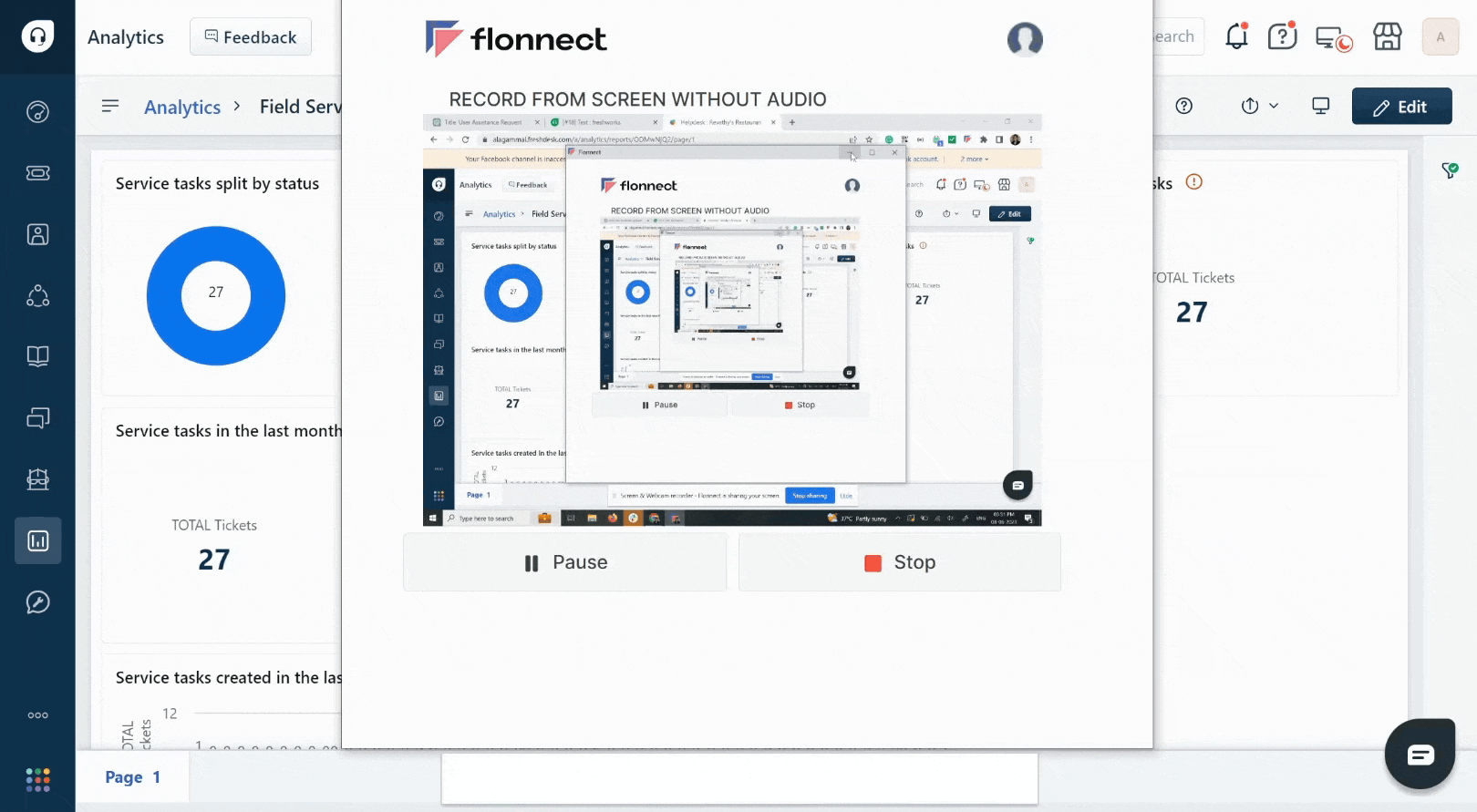1477x812 pixels.
Task: Open the help question mark icon in header
Action: pyautogui.click(x=1282, y=36)
